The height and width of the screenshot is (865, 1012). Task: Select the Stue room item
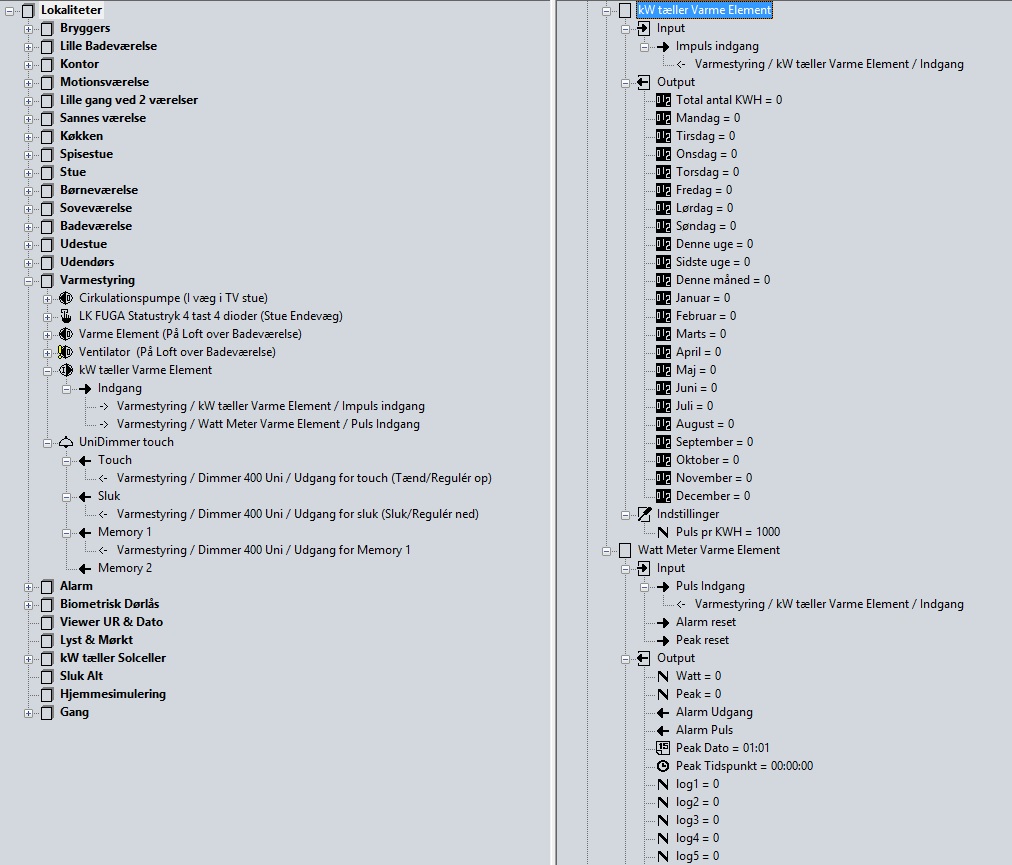73,172
